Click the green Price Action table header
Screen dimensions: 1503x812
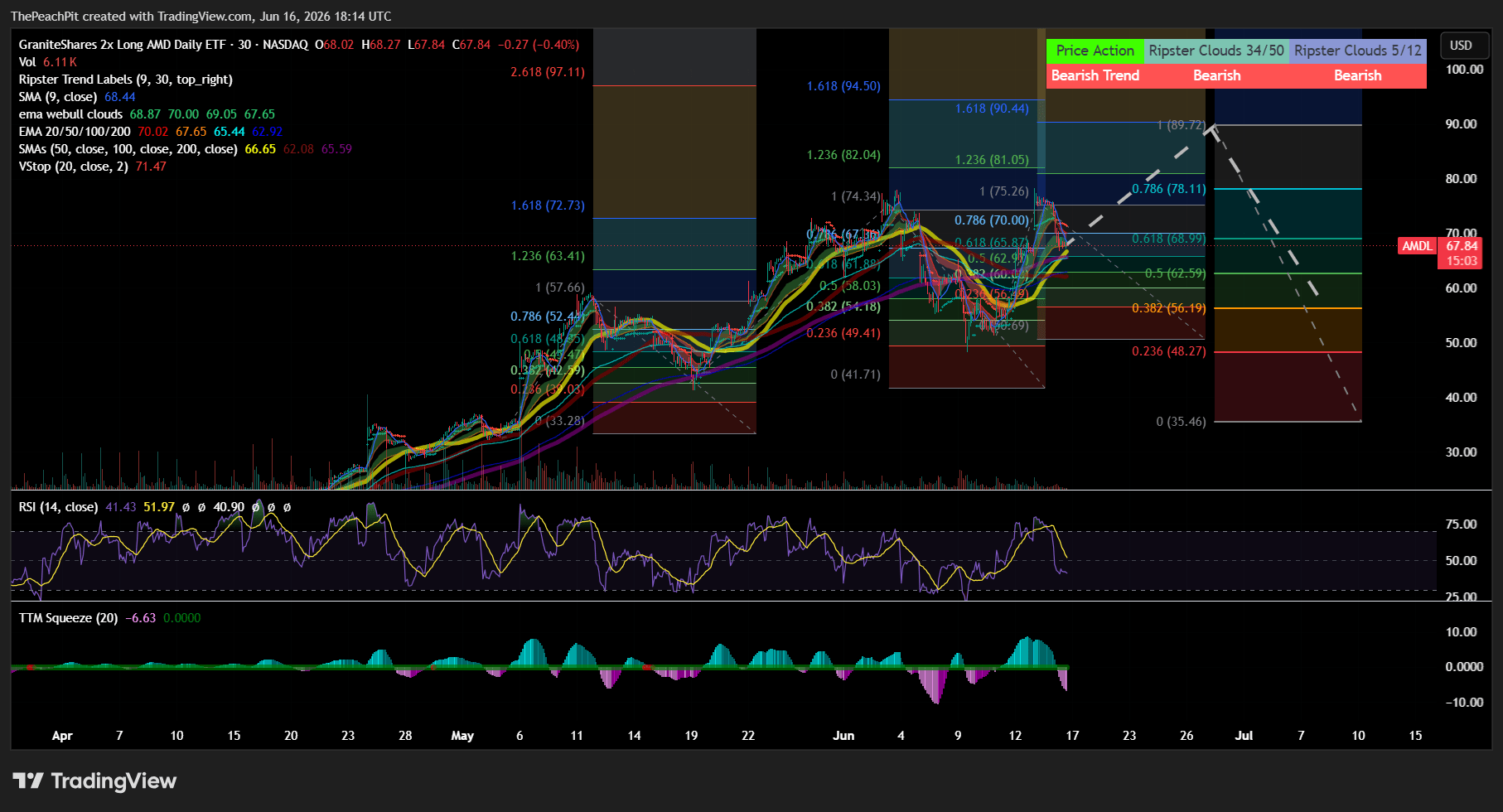point(1095,51)
